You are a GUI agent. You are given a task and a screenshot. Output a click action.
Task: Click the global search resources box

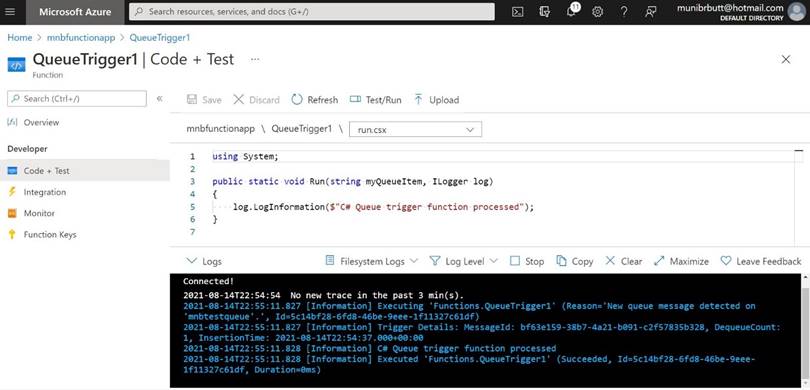point(311,11)
